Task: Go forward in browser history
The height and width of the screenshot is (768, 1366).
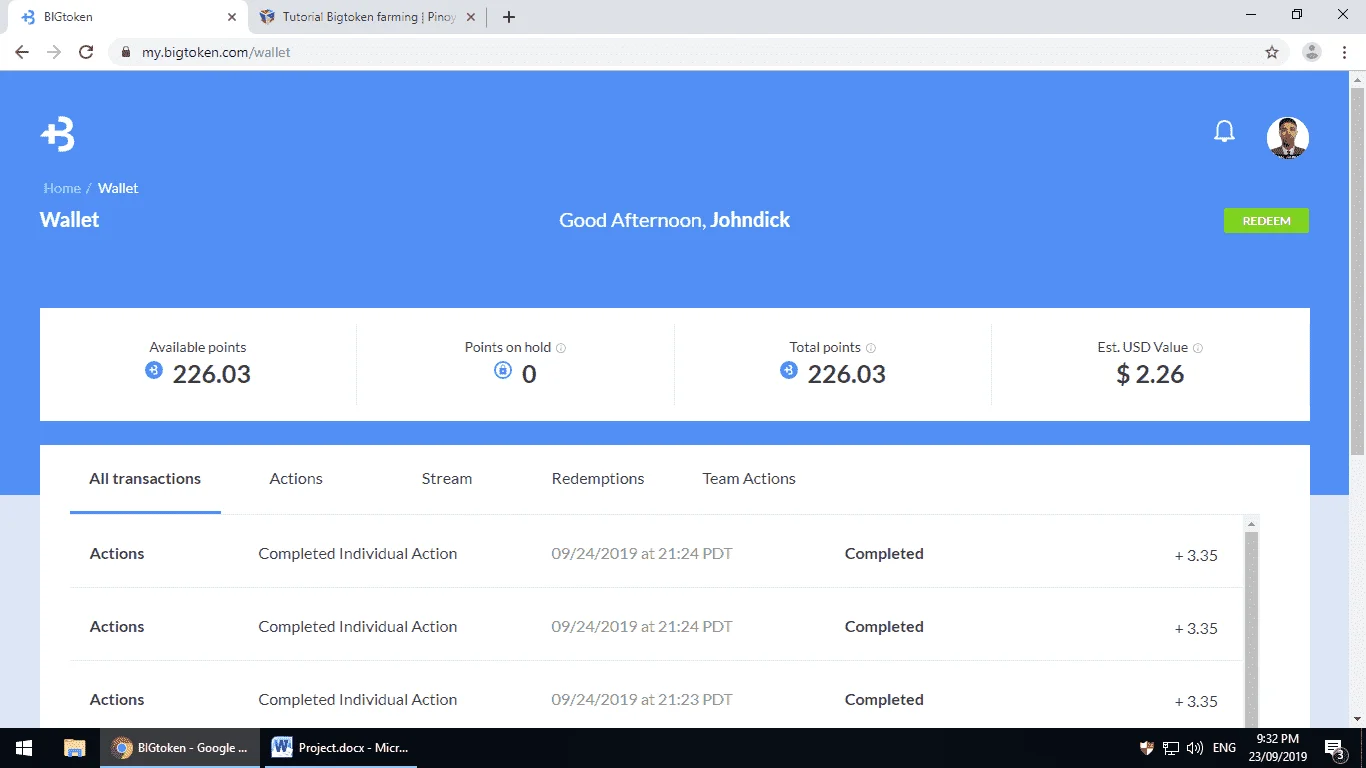Action: point(54,52)
